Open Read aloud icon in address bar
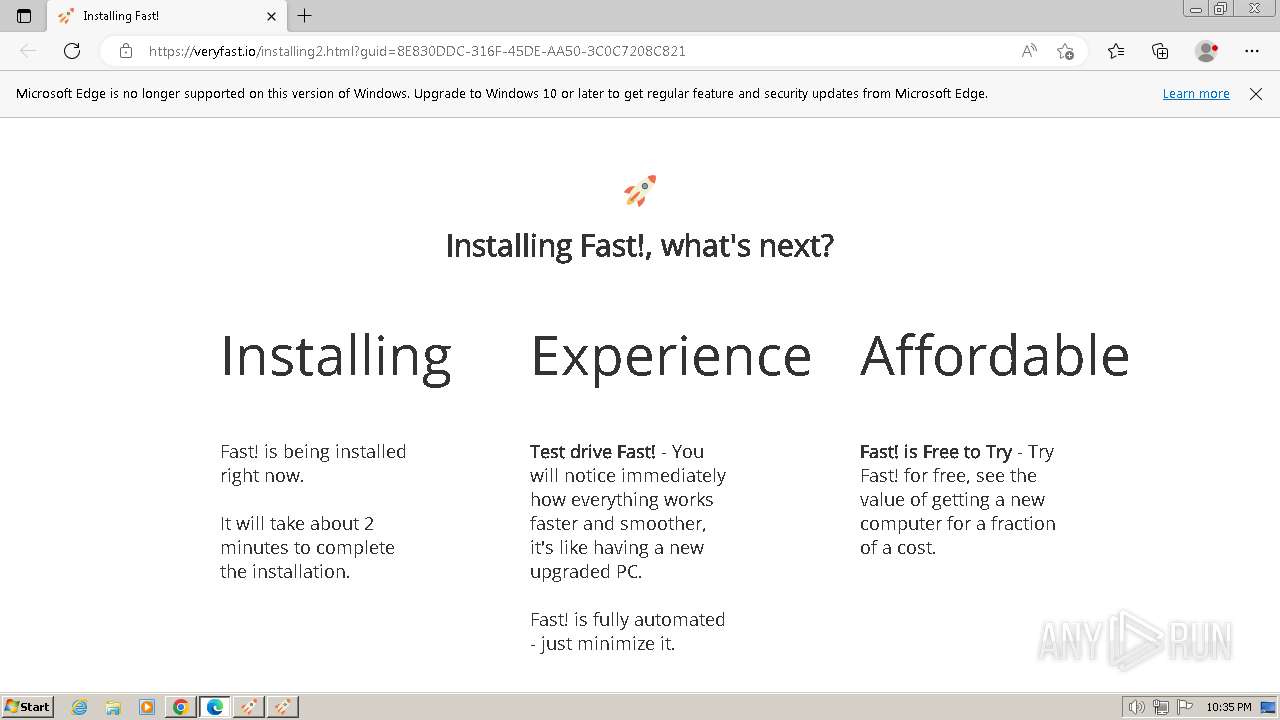Viewport: 1280px width, 720px height. 1029,51
